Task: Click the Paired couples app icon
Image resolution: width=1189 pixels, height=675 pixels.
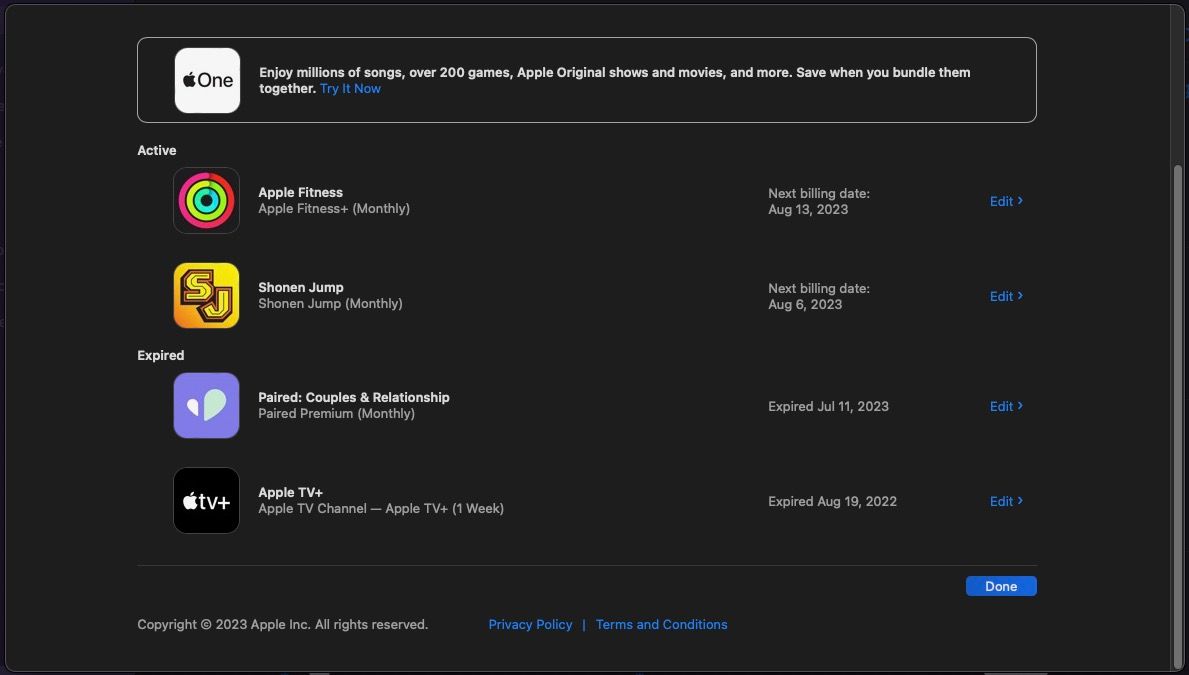Action: coord(207,405)
